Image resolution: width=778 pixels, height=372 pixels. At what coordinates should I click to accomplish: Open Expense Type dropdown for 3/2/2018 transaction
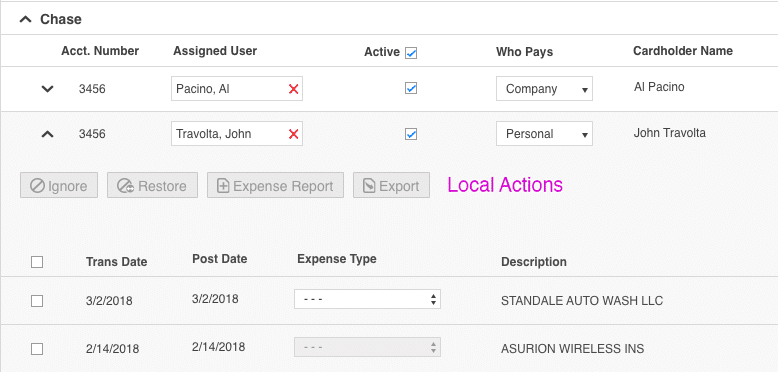click(x=367, y=299)
